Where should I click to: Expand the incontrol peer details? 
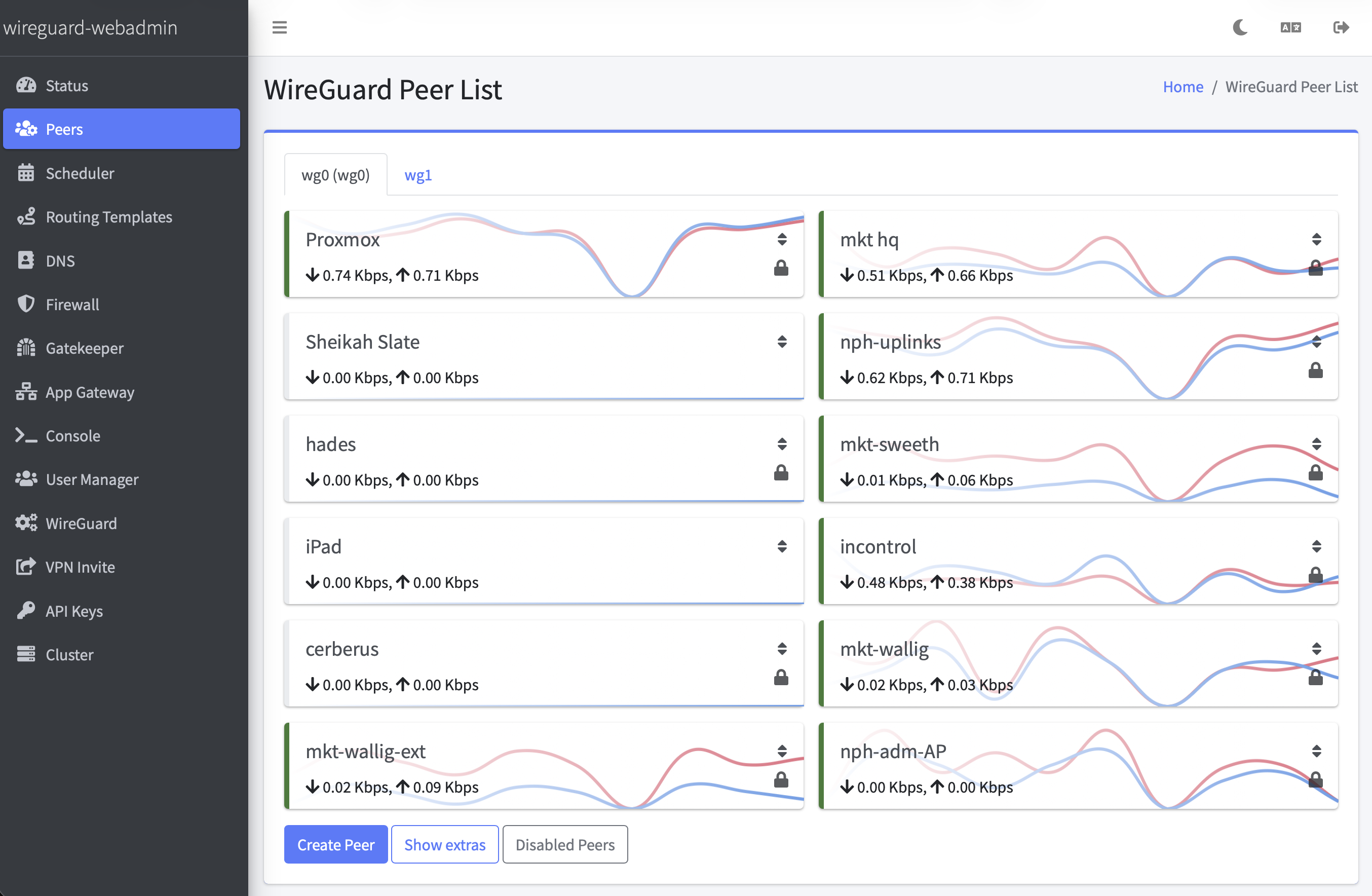[x=1316, y=546]
